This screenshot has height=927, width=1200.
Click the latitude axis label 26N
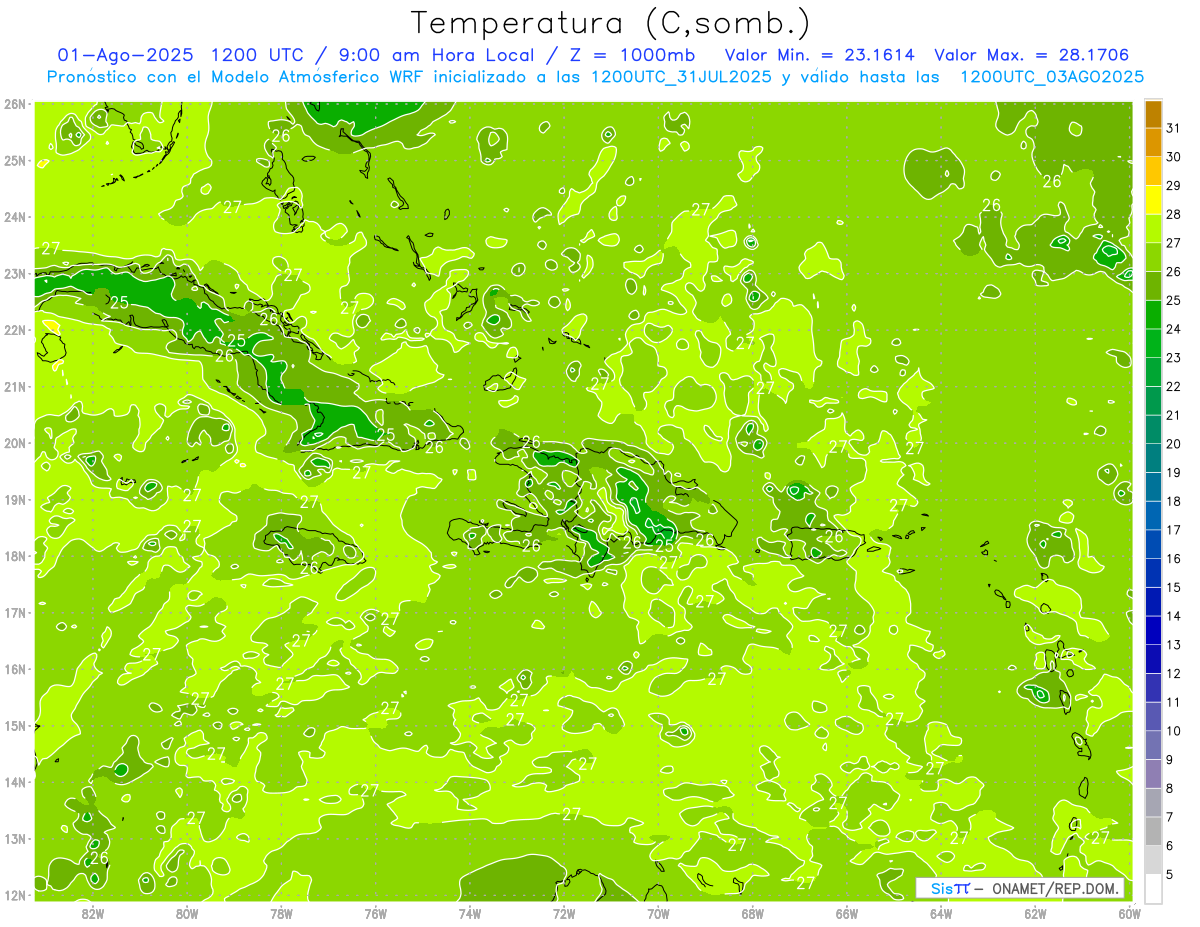click(14, 104)
